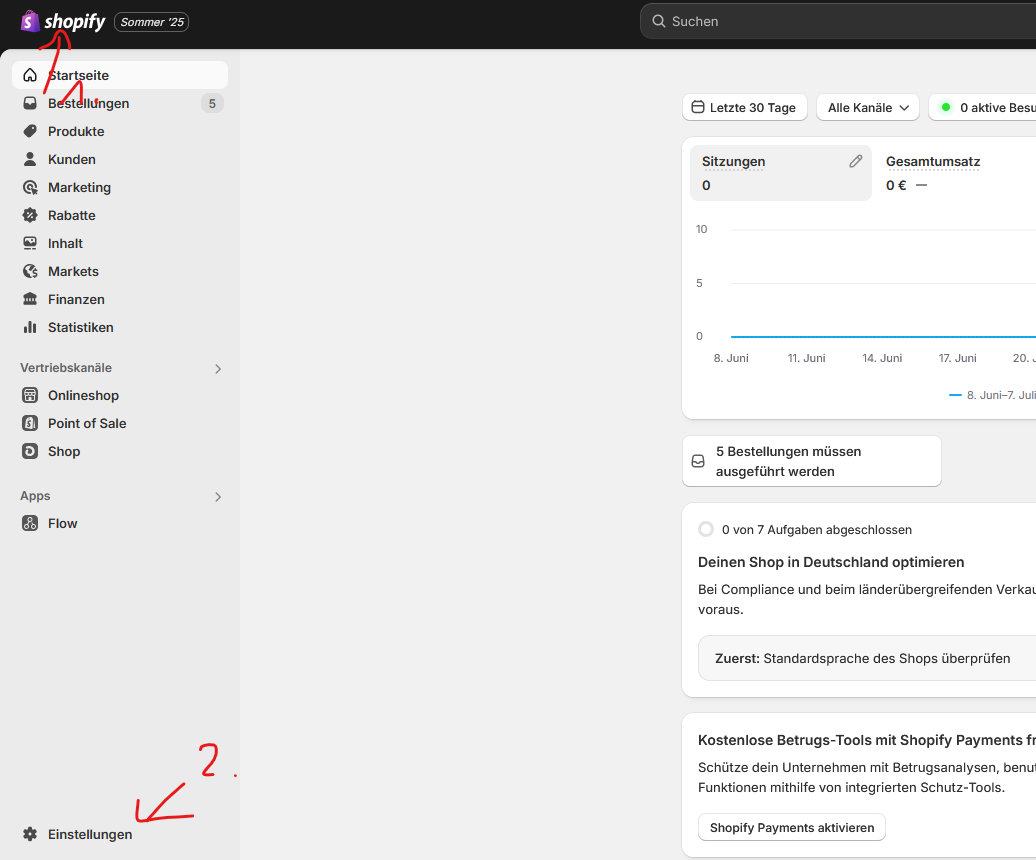Click the Markets globe icon

point(30,271)
